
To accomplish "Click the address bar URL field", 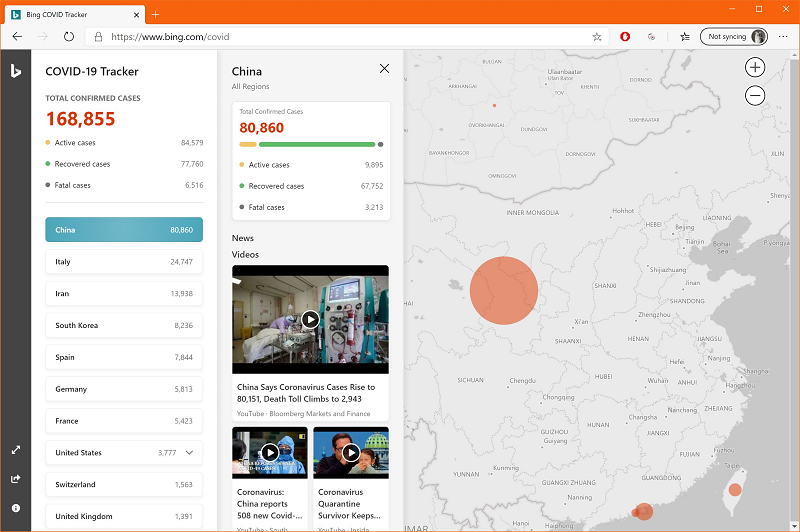I will coord(340,36).
